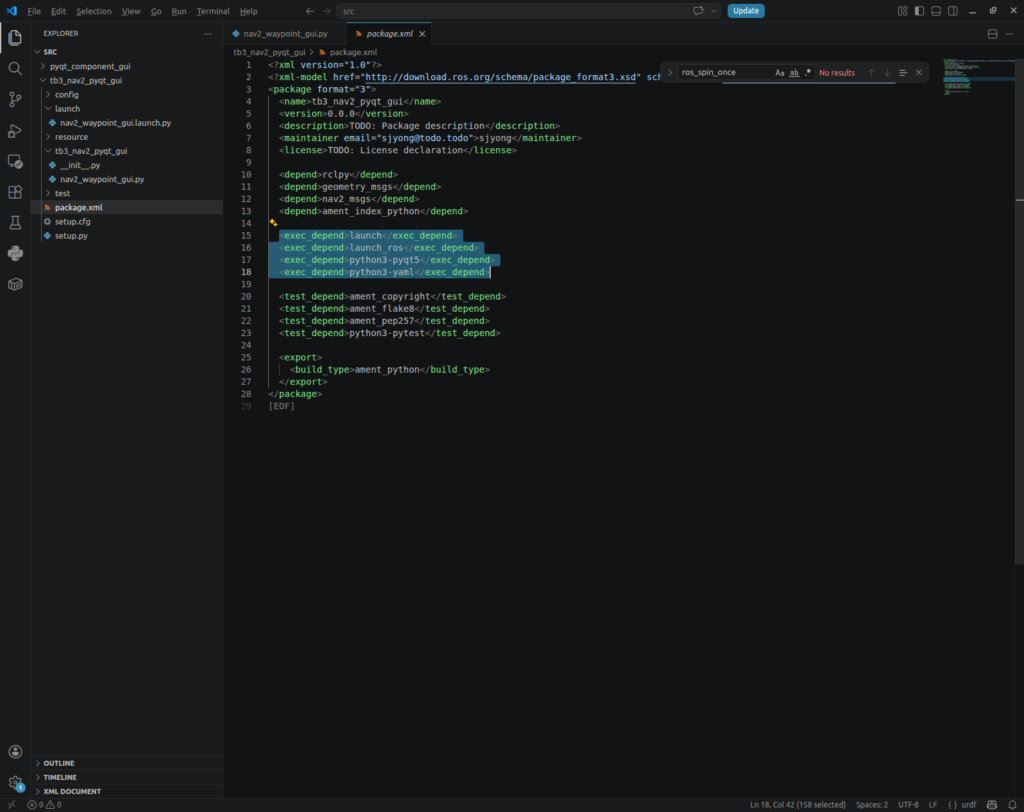Viewport: 1024px width, 812px height.
Task: Click the Explorer more actions ellipsis
Action: coord(208,33)
